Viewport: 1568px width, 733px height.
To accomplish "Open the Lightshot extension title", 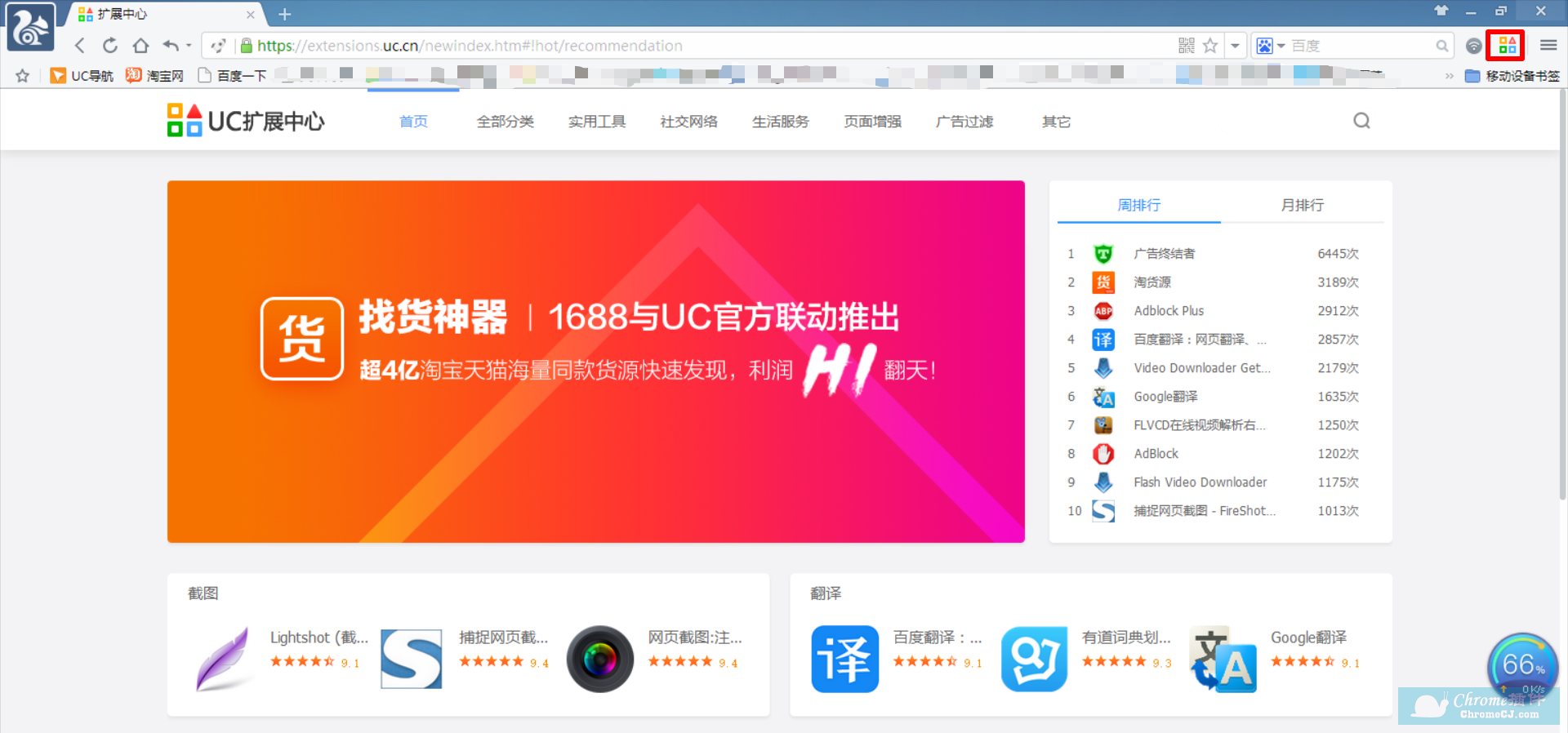I will (319, 637).
